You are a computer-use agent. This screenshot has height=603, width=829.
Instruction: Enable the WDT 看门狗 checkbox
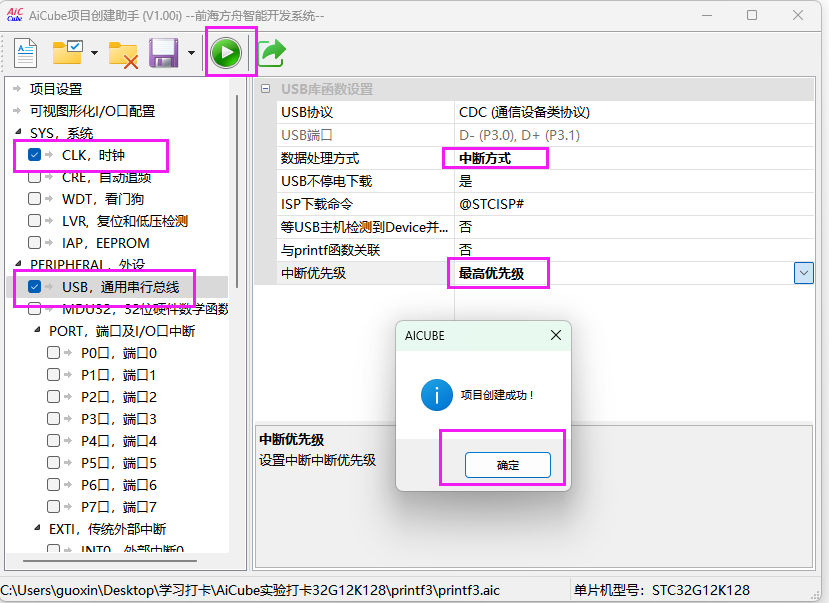point(34,199)
